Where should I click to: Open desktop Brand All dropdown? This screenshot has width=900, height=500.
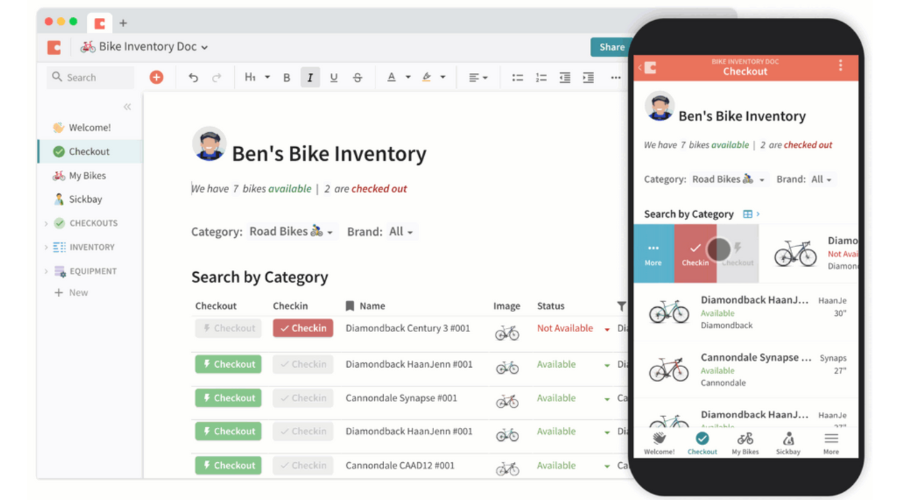(401, 232)
